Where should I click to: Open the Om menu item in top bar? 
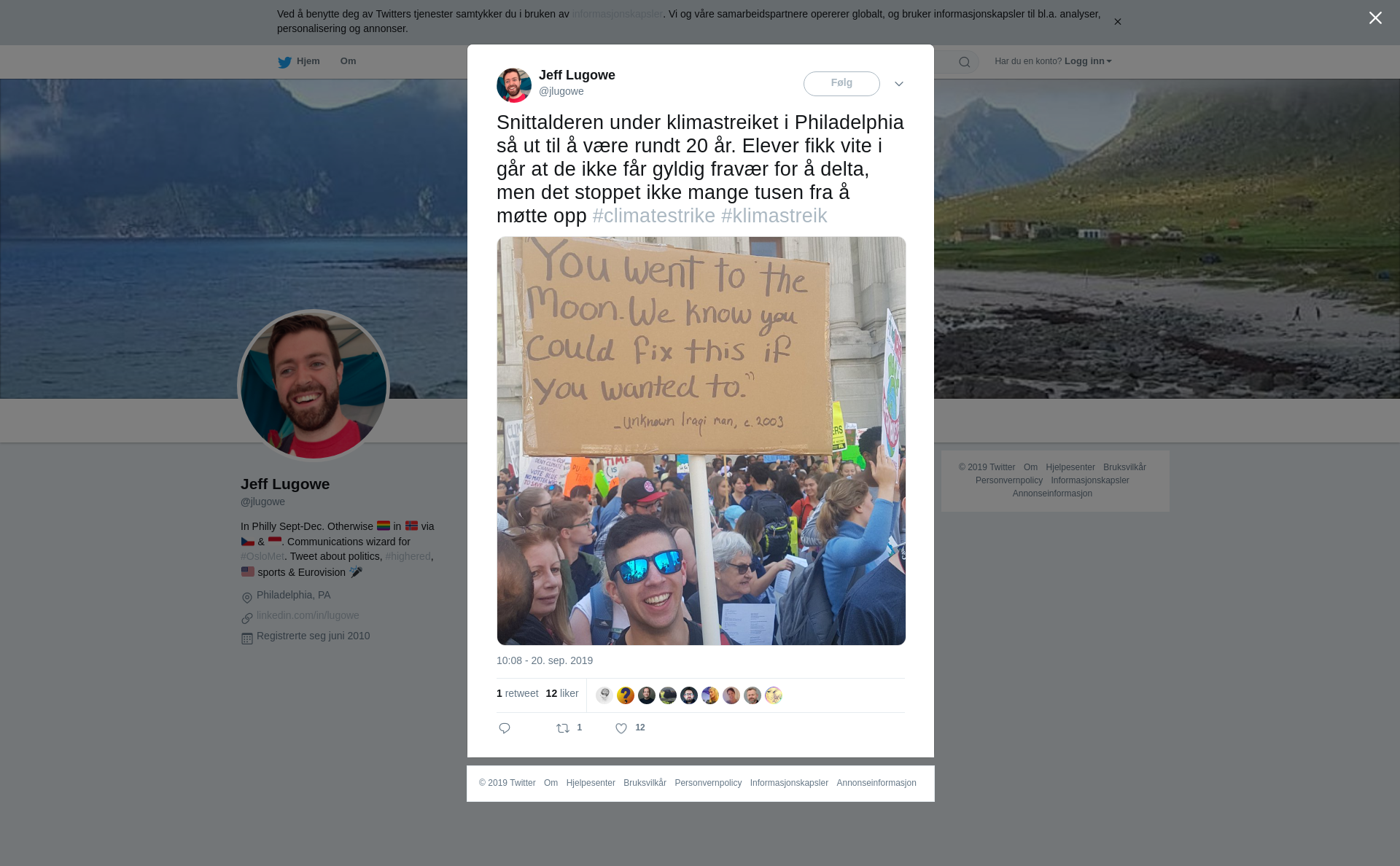pos(348,61)
